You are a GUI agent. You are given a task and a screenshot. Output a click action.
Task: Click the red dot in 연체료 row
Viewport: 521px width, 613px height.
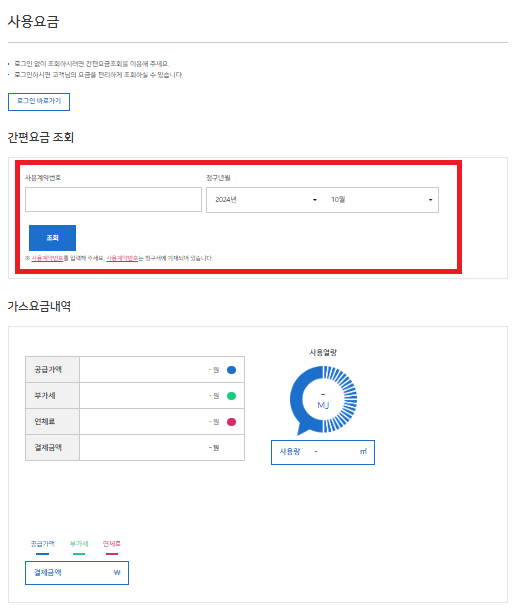(231, 422)
